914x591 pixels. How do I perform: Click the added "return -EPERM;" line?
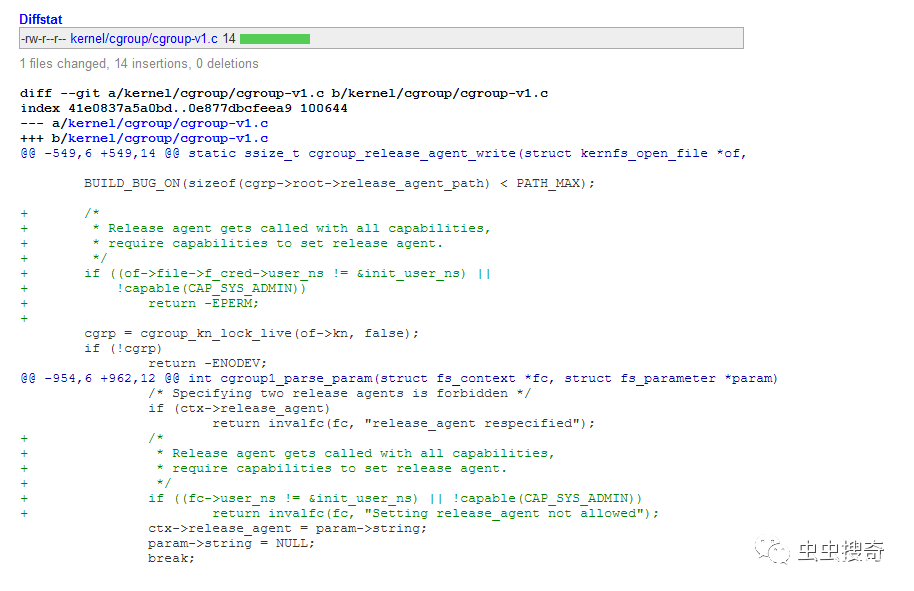click(x=203, y=304)
